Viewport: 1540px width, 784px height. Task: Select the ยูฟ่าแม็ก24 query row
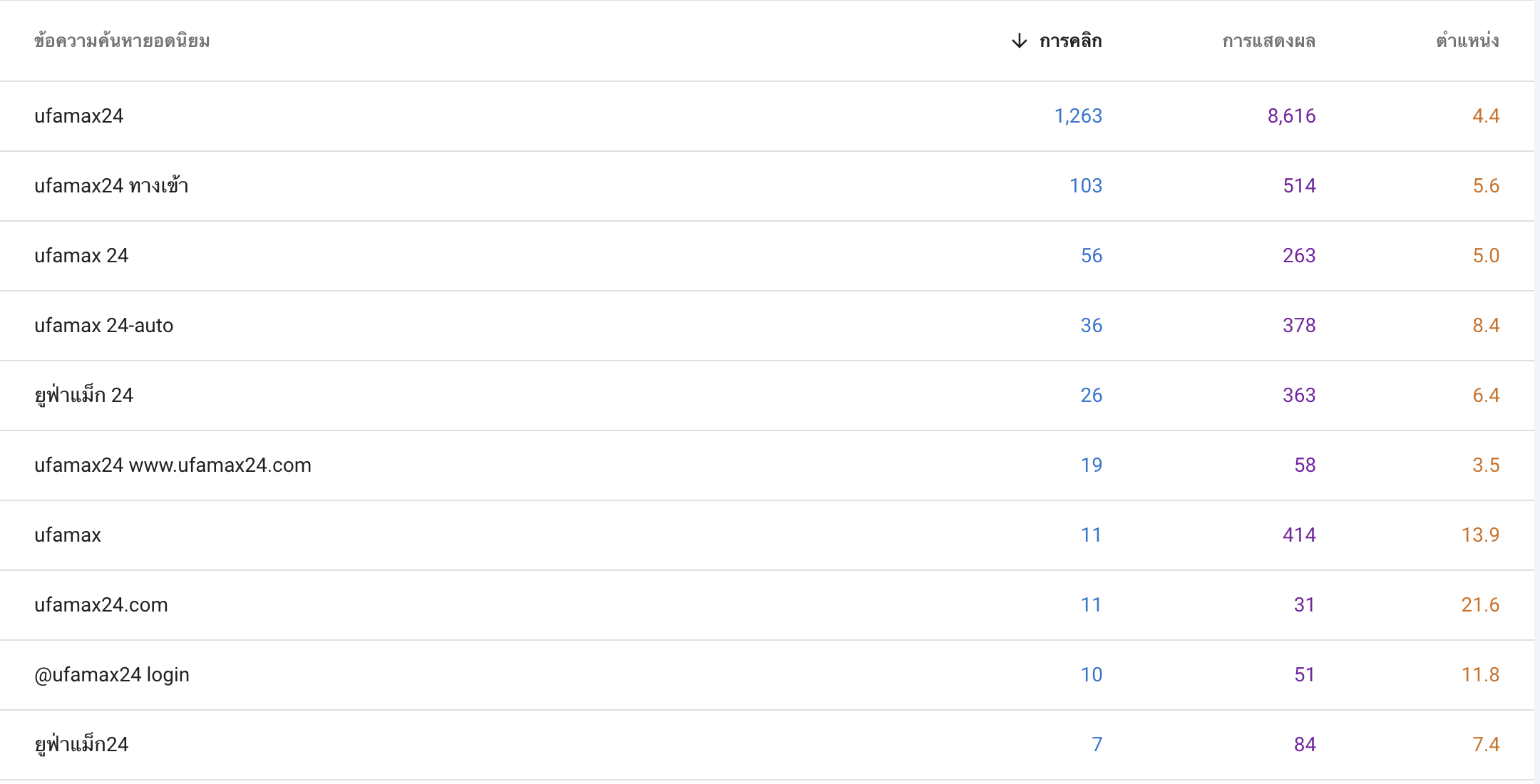767,745
